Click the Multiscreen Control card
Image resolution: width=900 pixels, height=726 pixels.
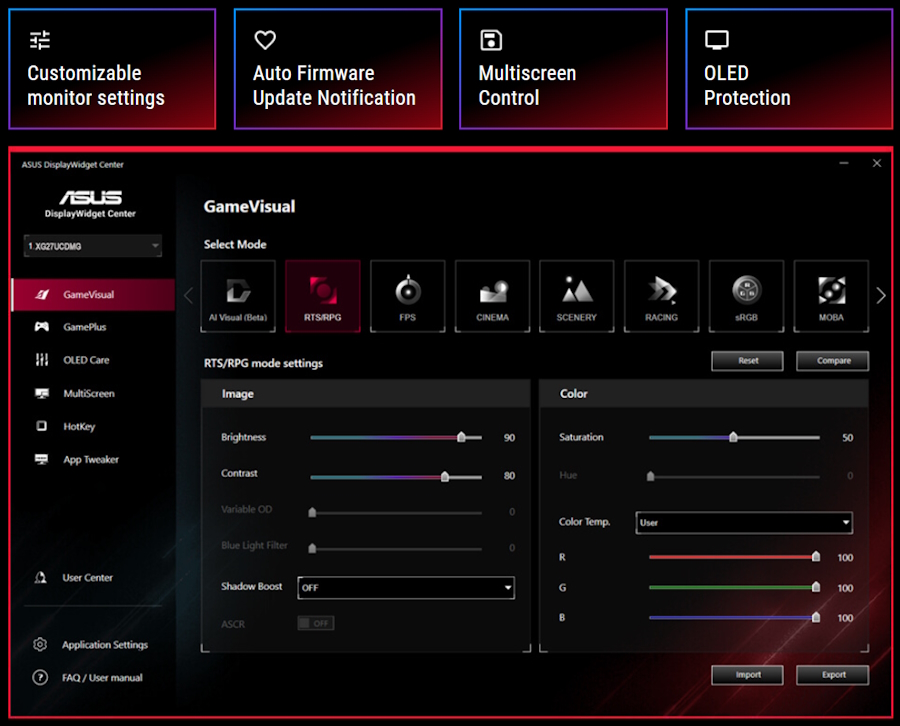(x=564, y=69)
